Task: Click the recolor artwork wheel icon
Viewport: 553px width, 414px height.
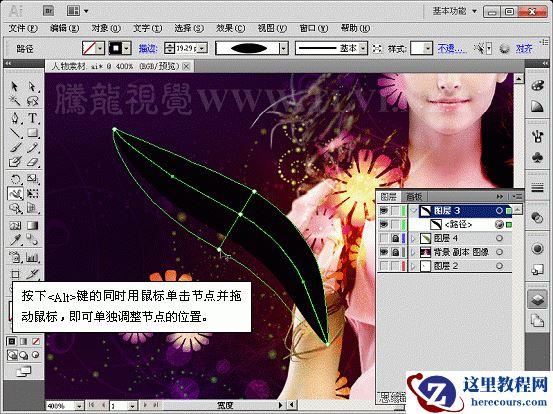Action: (x=504, y=48)
